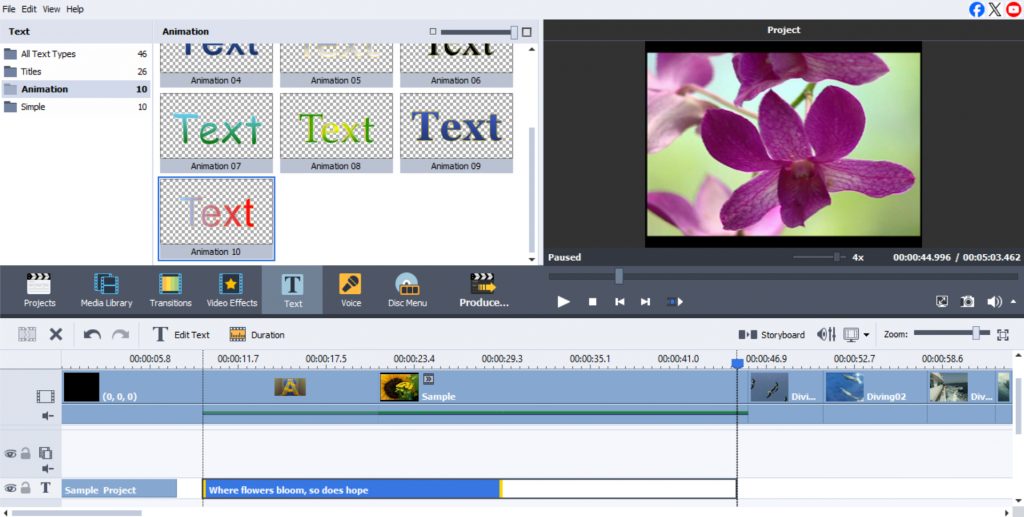Click the timeline Zoom slider
Screen dimensions: 1024x517
(975, 333)
